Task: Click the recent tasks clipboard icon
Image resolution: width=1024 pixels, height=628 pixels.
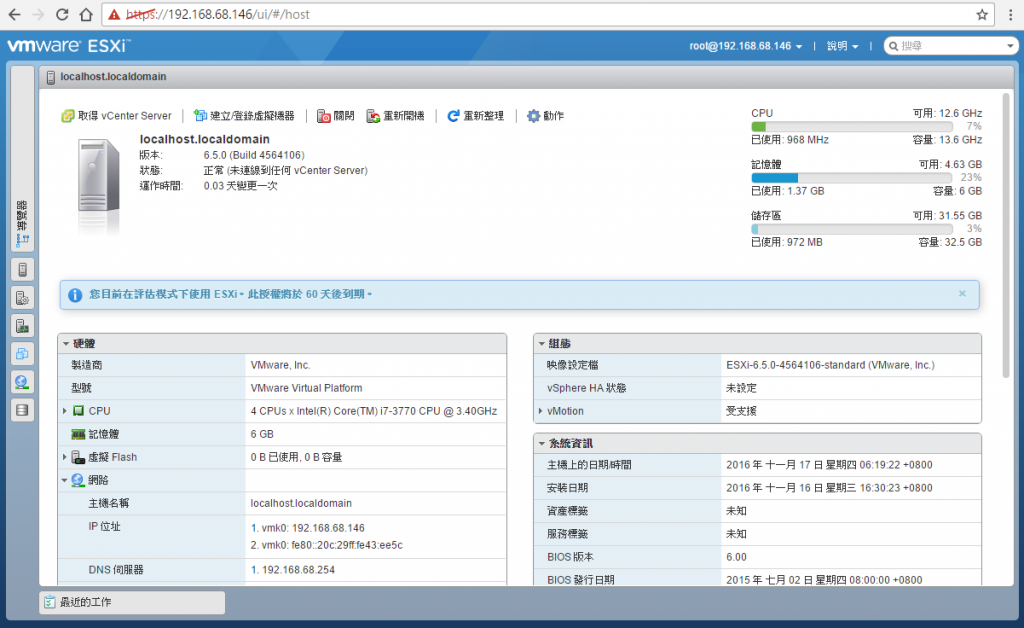Action: [50, 603]
